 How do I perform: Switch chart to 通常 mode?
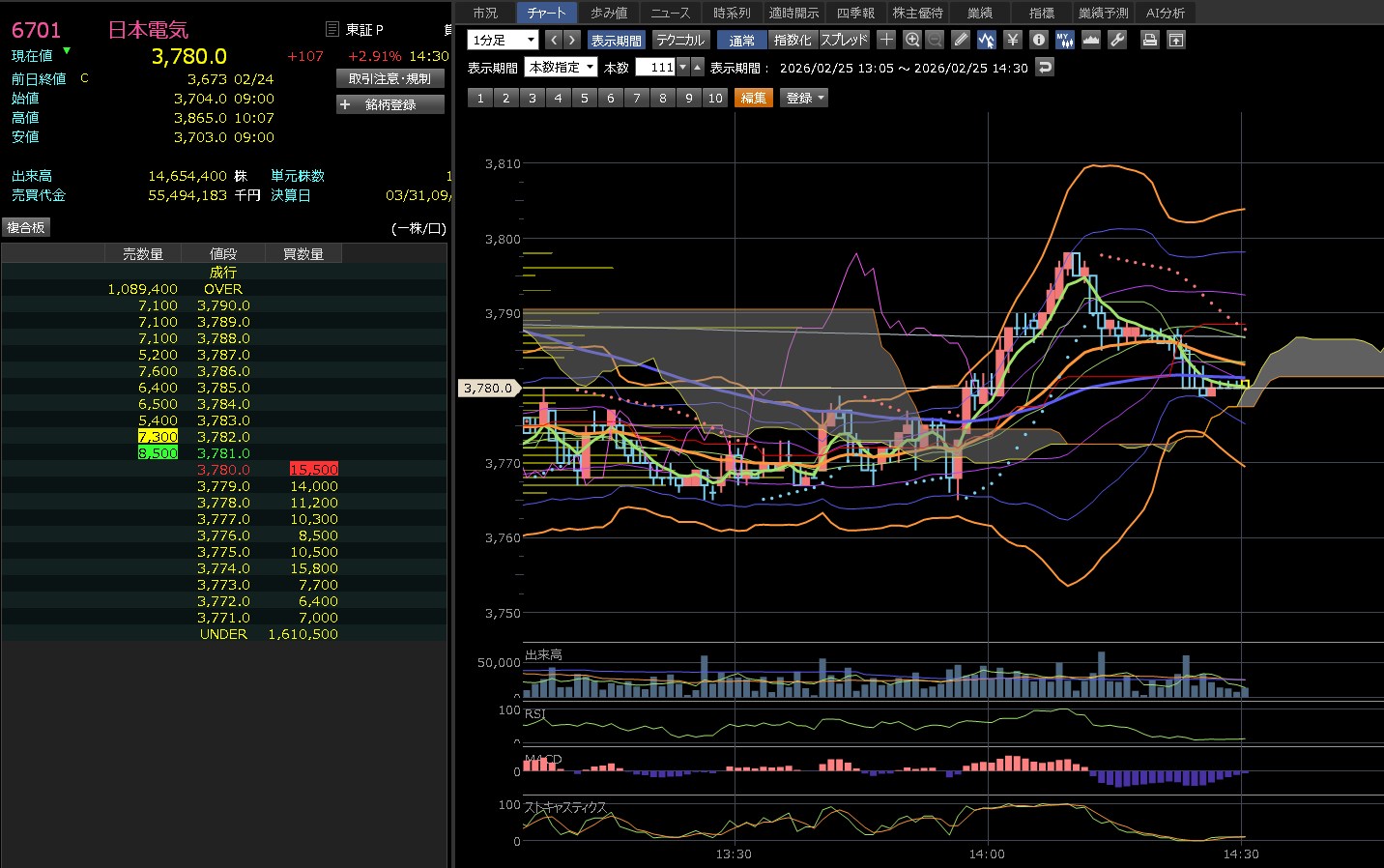(741, 40)
